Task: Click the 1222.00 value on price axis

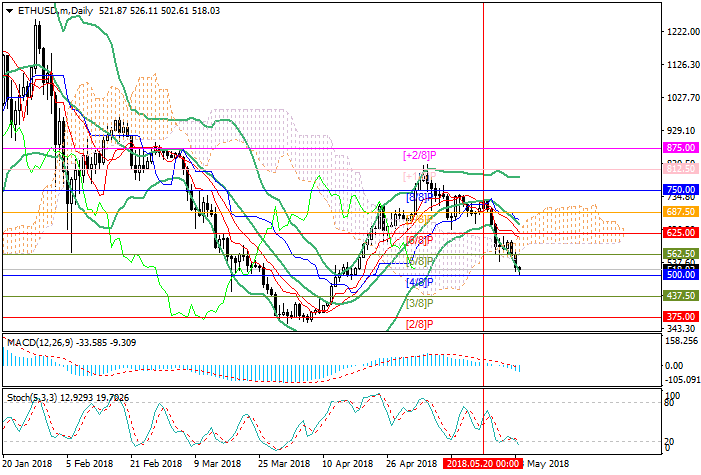Action: point(678,32)
